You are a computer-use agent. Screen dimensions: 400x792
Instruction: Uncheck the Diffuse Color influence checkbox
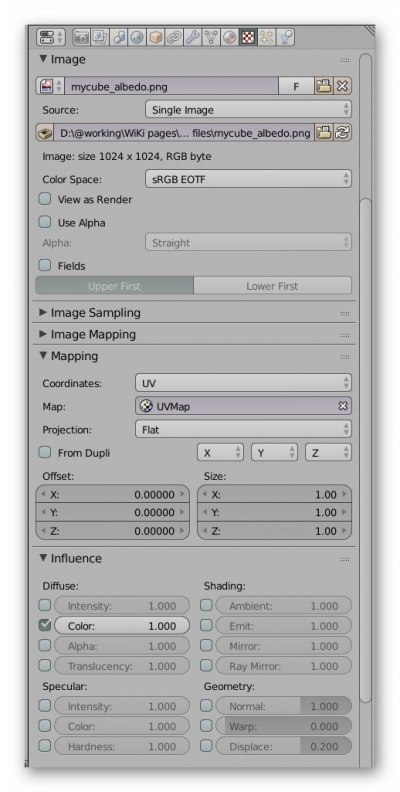tap(45, 625)
